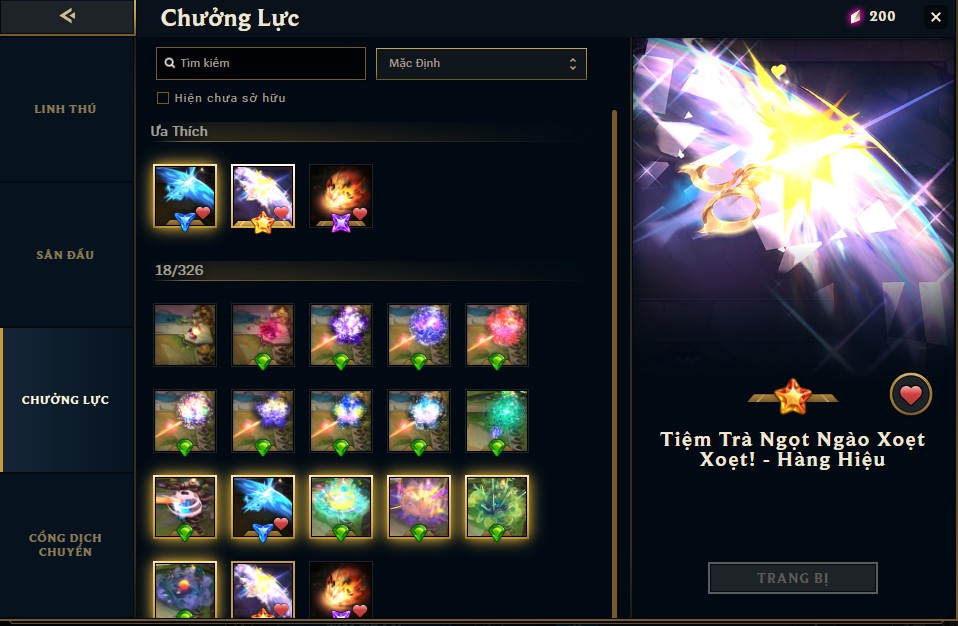This screenshot has height=626, width=958.
Task: Click the Tìm kiếm search field
Action: 261,64
